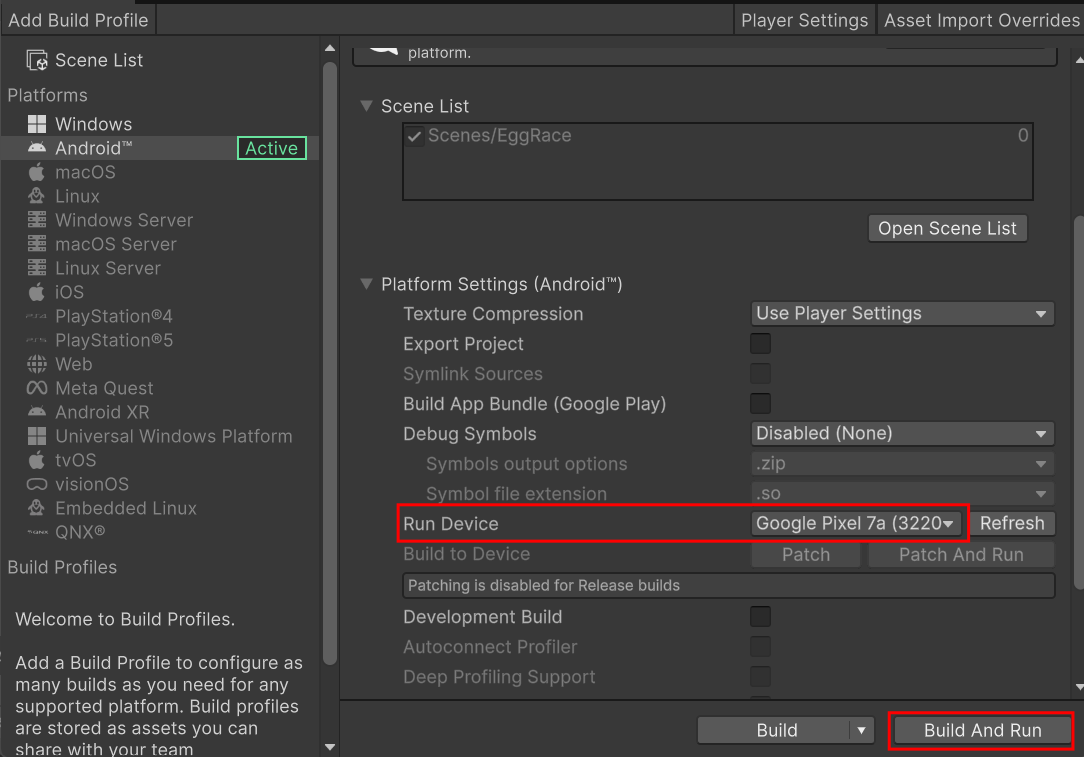
Task: Click the Android XR icon
Action: [x=37, y=412]
